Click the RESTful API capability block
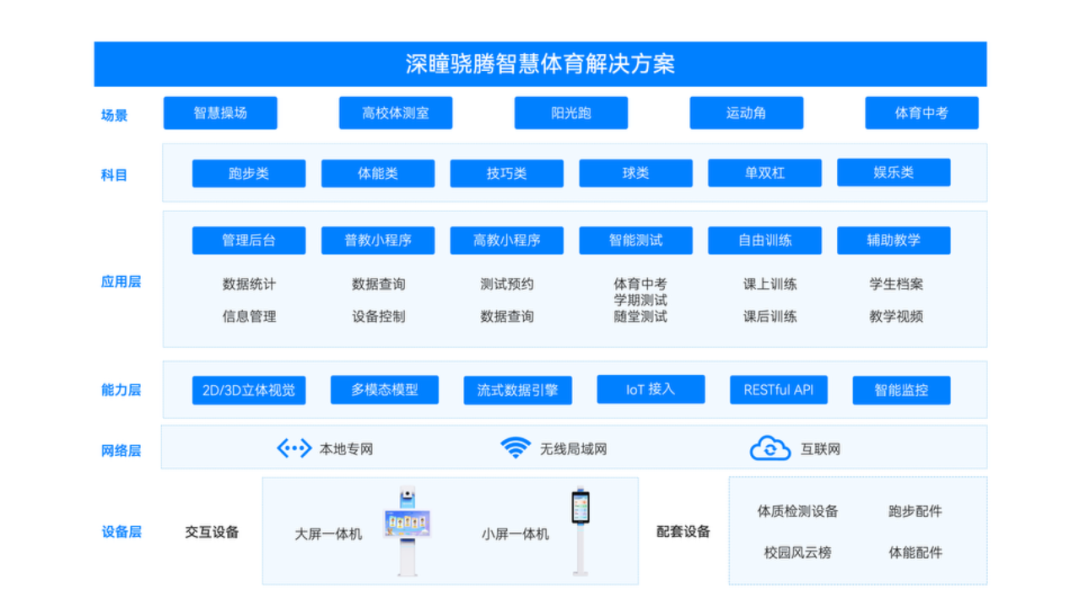This screenshot has width=1080, height=608. pyautogui.click(x=778, y=390)
